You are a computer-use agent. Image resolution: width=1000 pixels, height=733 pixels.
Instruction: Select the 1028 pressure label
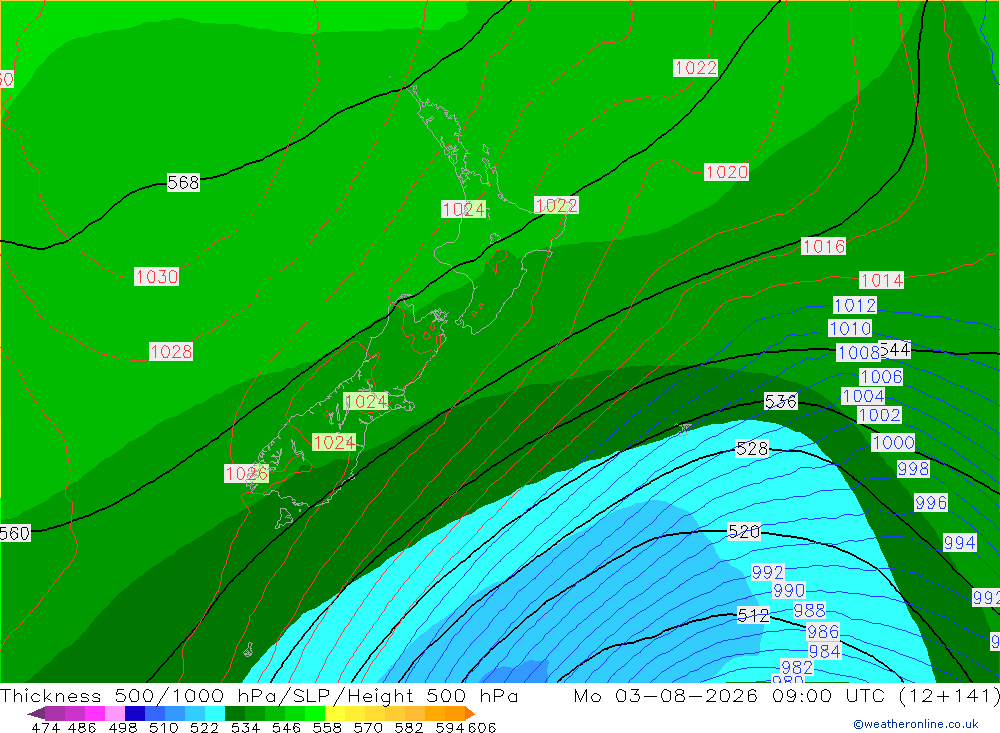(171, 352)
